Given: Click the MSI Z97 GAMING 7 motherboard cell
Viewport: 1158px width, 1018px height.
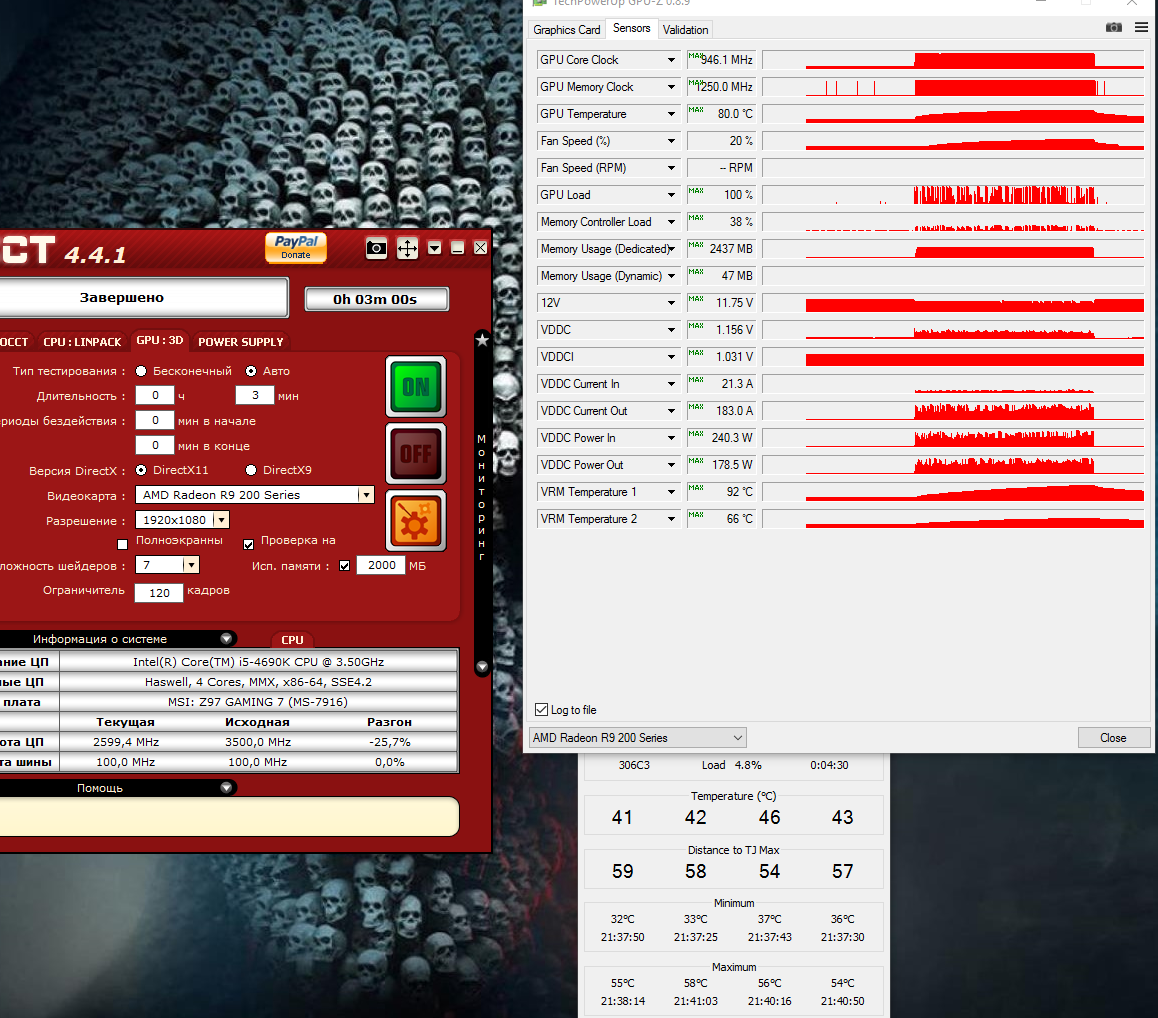Looking at the screenshot, I should coord(258,702).
